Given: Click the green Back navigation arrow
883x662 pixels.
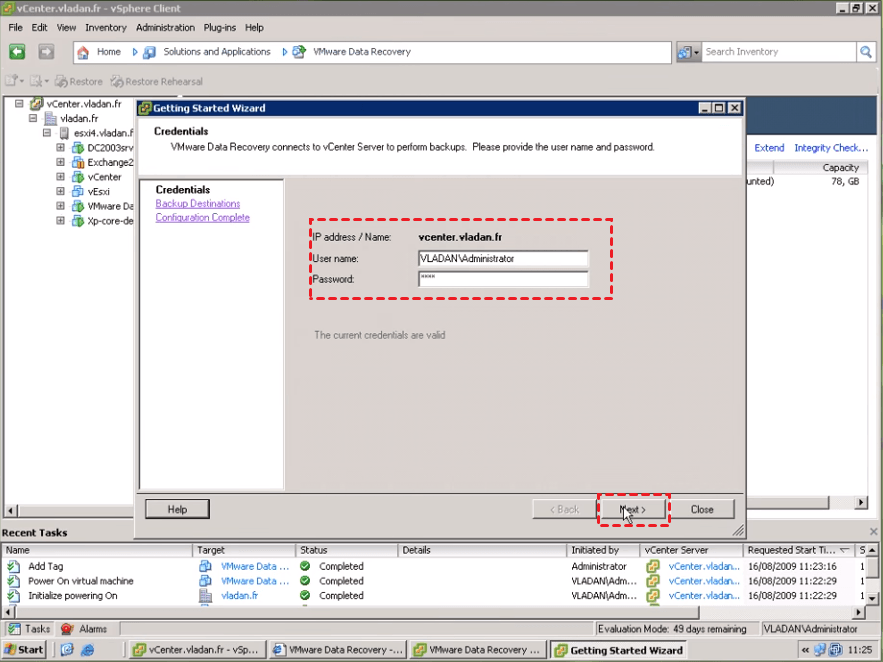Looking at the screenshot, I should click(x=17, y=52).
